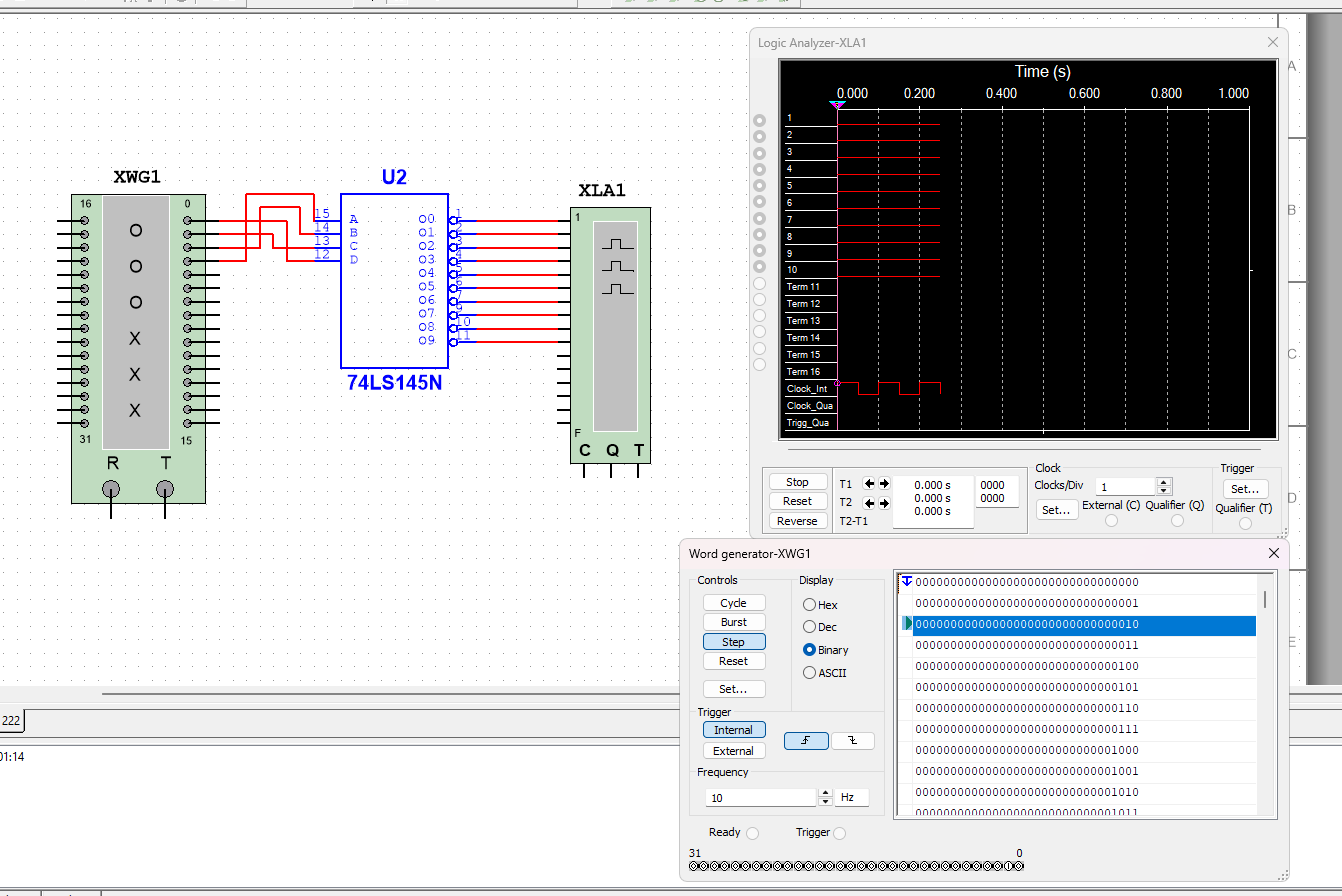
Task: Open the XLA1 logic analyzer instrument
Action: (611, 335)
